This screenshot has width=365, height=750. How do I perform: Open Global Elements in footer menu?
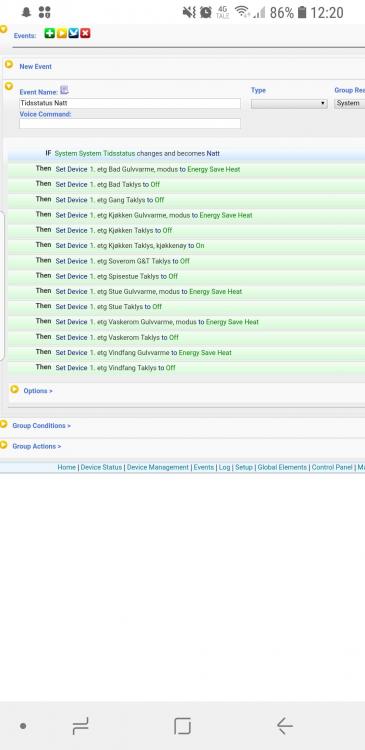tap(282, 467)
